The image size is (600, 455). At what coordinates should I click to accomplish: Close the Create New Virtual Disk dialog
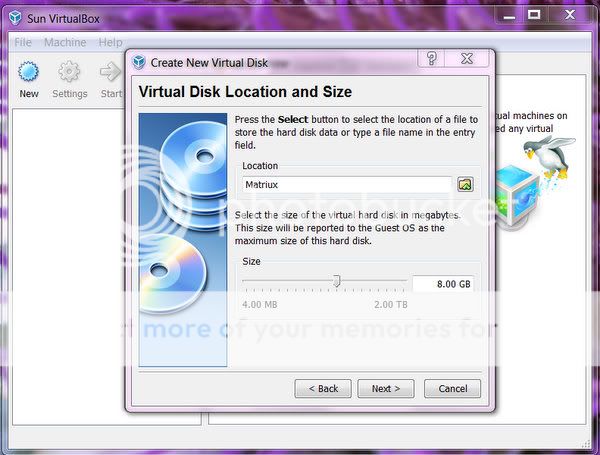[x=467, y=59]
